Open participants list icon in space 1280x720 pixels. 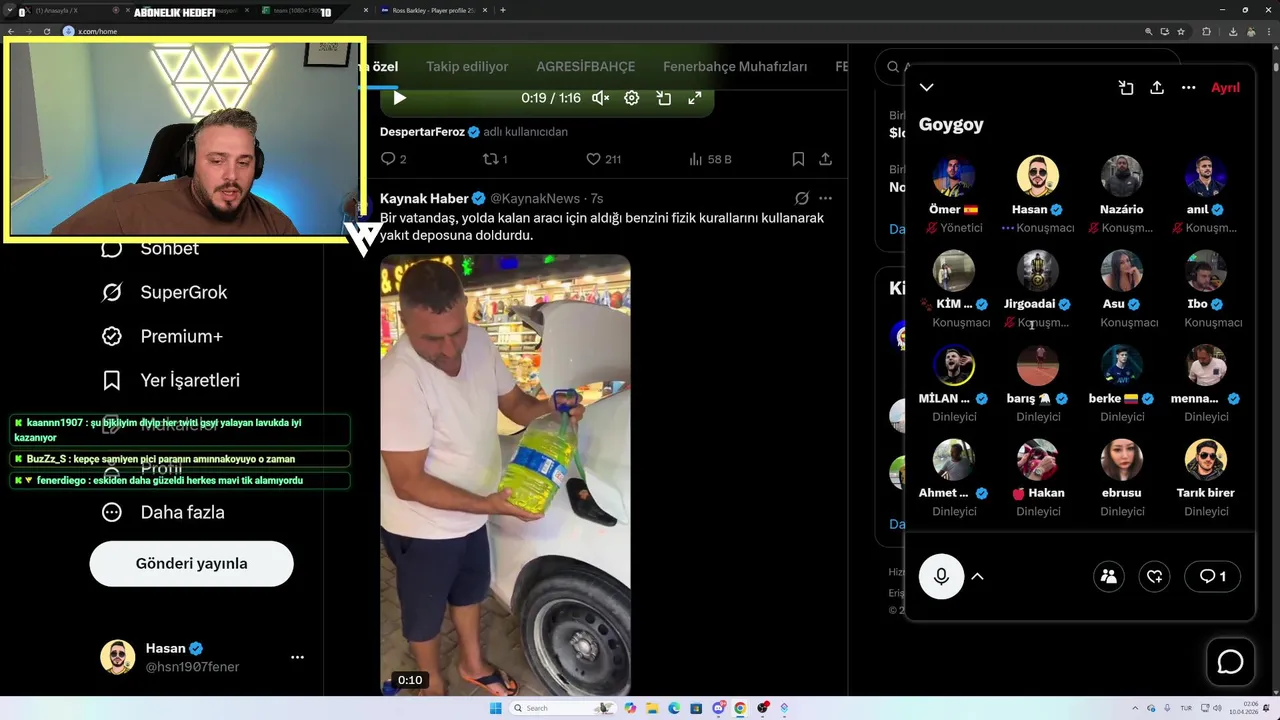(1108, 576)
